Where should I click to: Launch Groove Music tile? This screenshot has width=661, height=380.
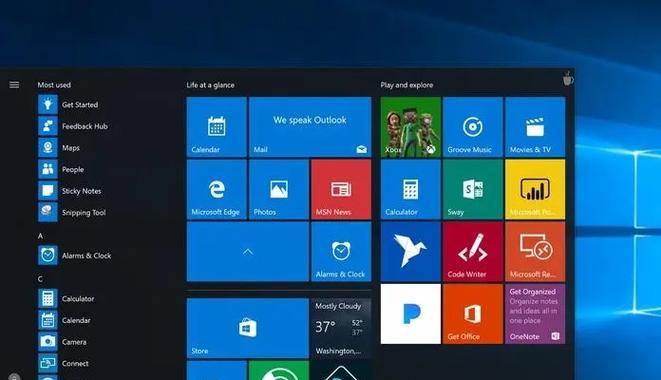(x=473, y=127)
